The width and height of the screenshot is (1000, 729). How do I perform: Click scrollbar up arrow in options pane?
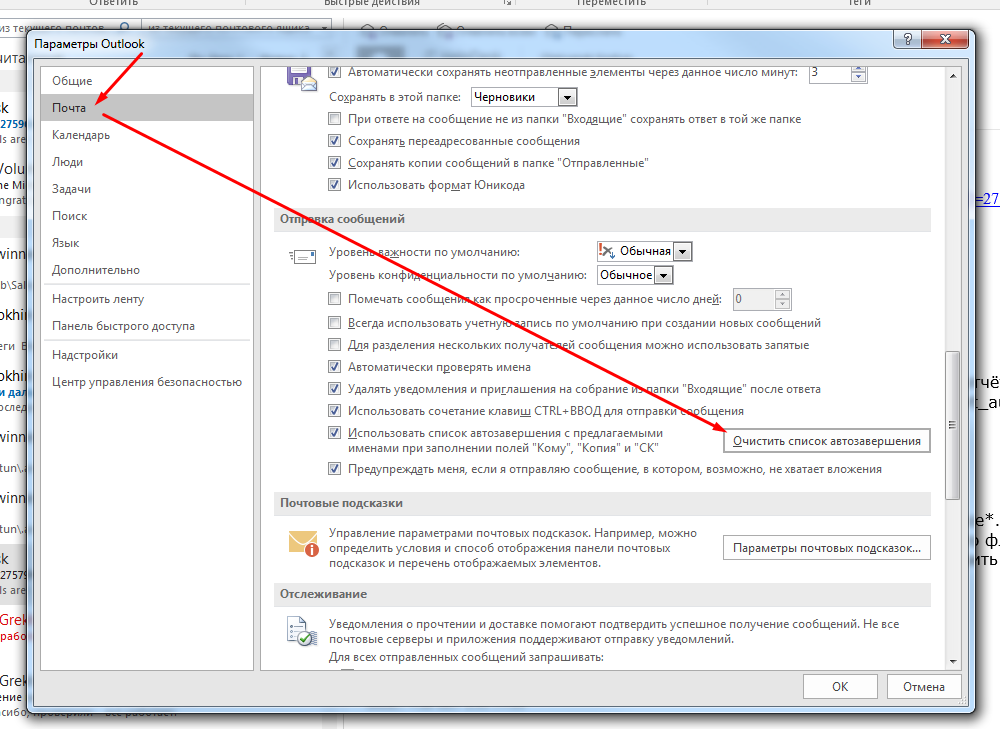click(953, 76)
